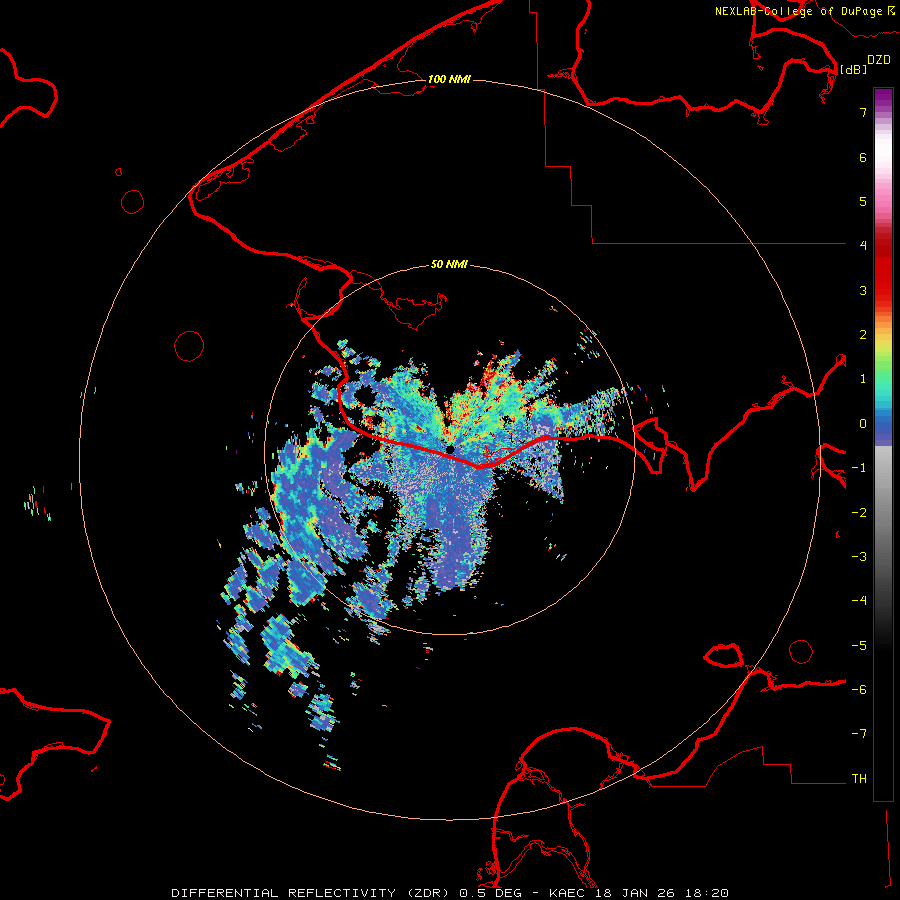Click the 6 value on the dB scale

863,157
